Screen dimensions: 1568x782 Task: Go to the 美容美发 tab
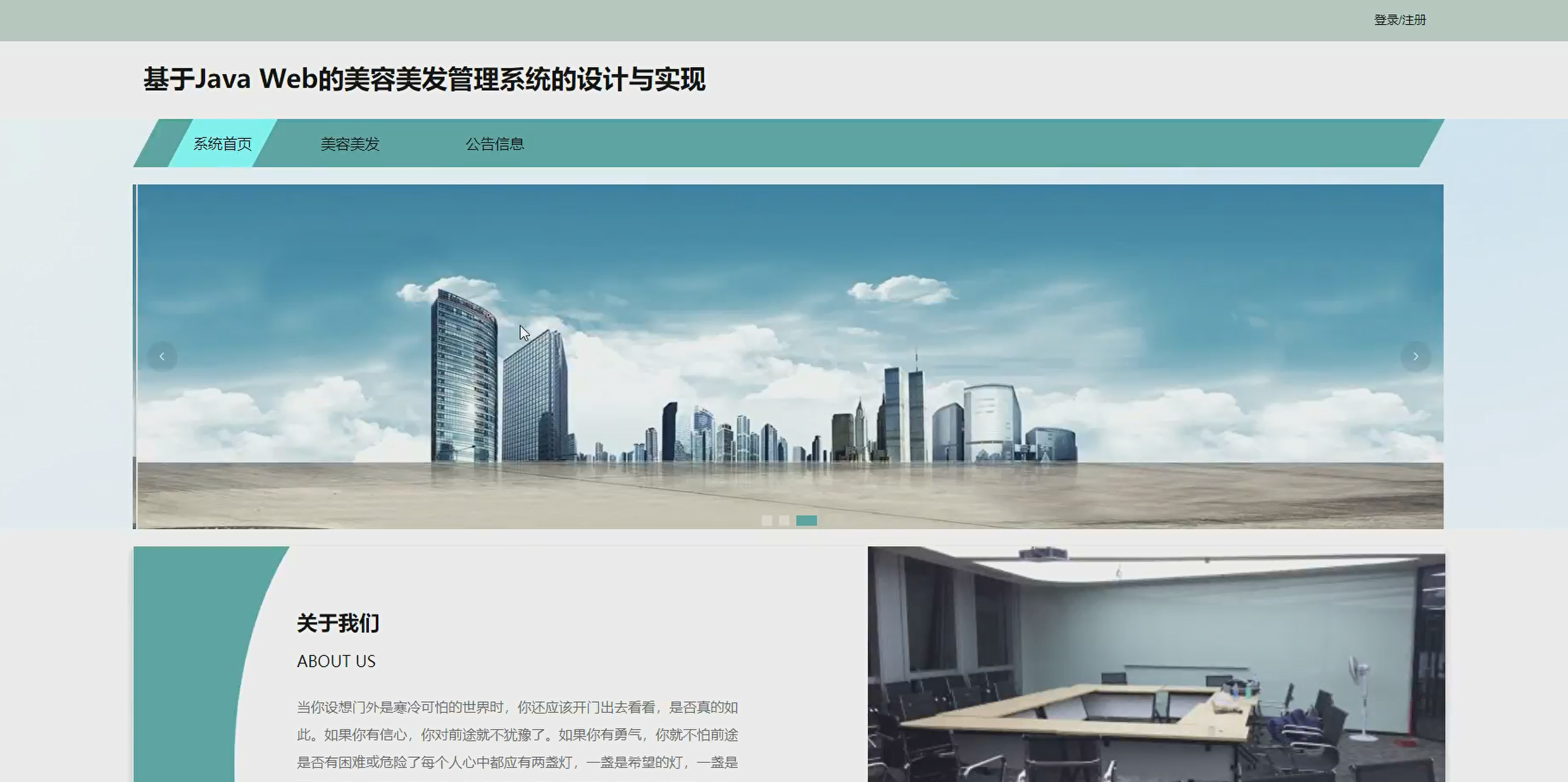click(350, 144)
